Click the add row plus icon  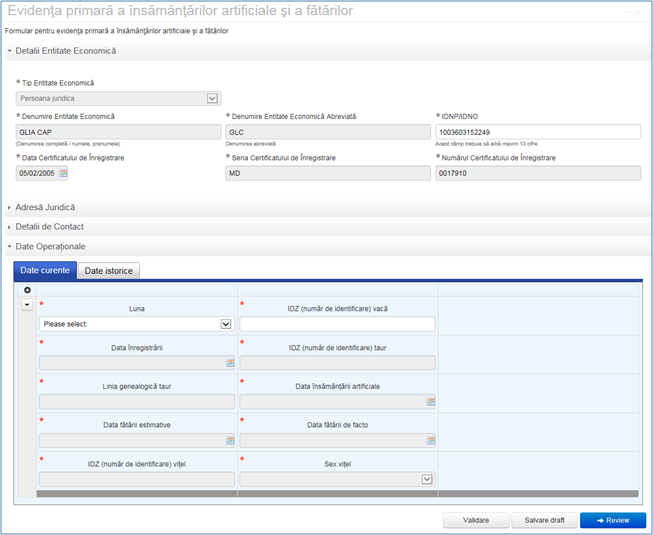[27, 290]
